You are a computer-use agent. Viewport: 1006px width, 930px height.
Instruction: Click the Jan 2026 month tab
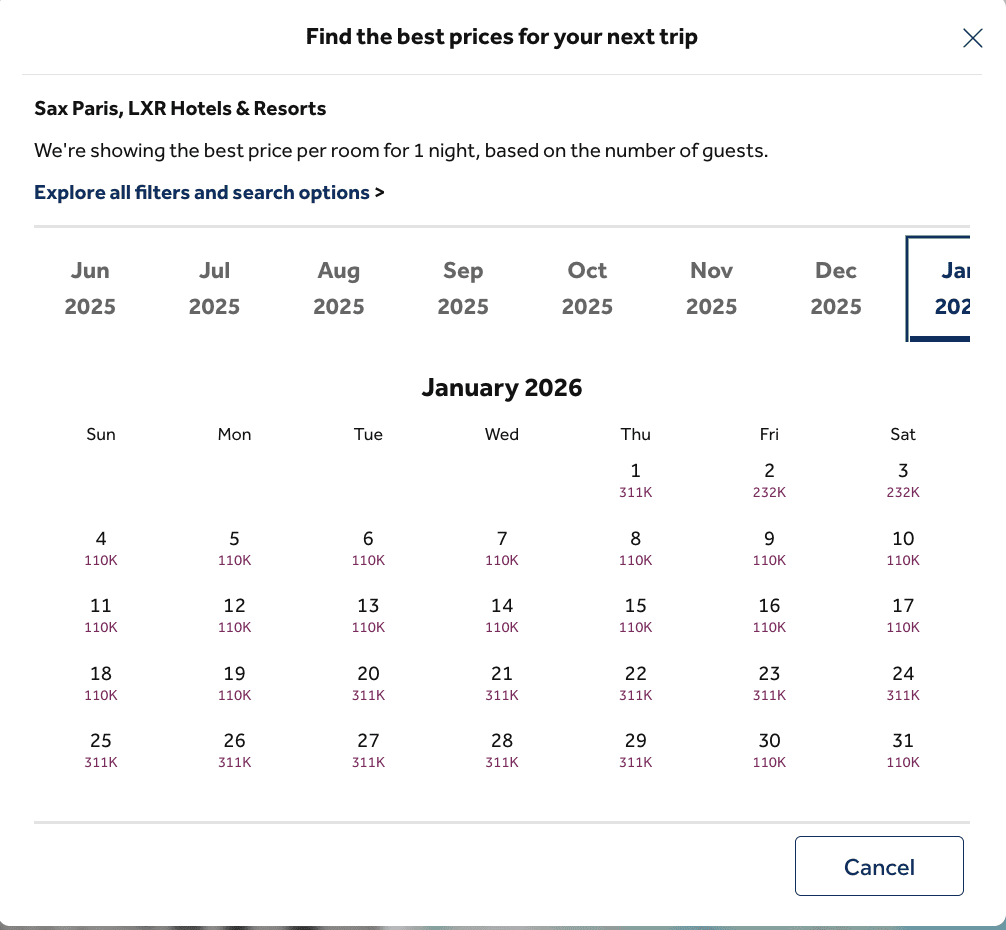point(946,288)
